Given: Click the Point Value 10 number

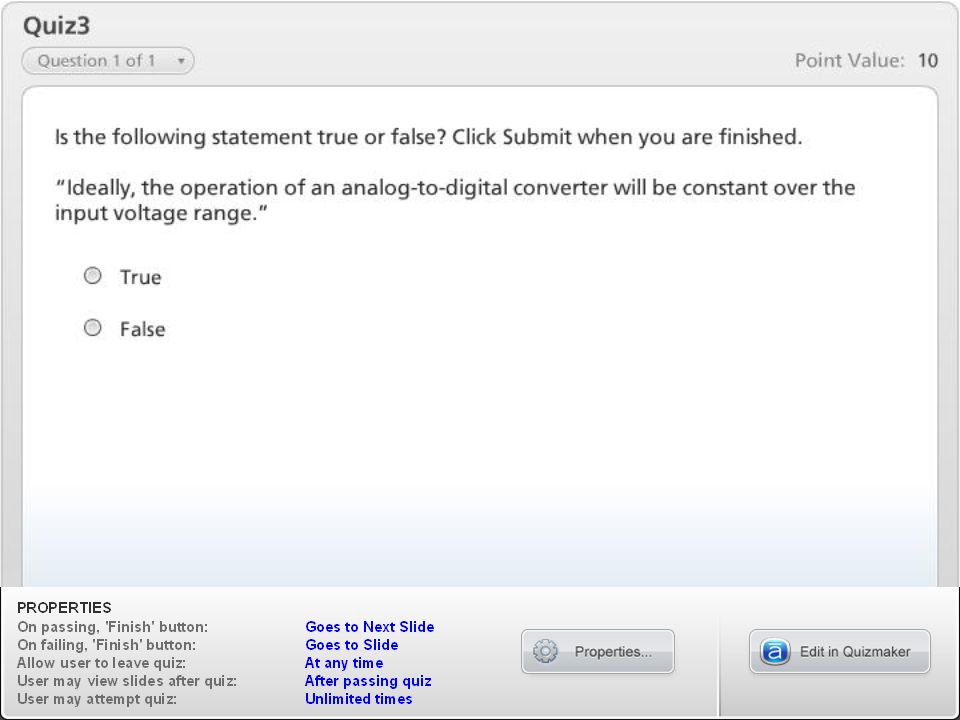Looking at the screenshot, I should 928,61.
